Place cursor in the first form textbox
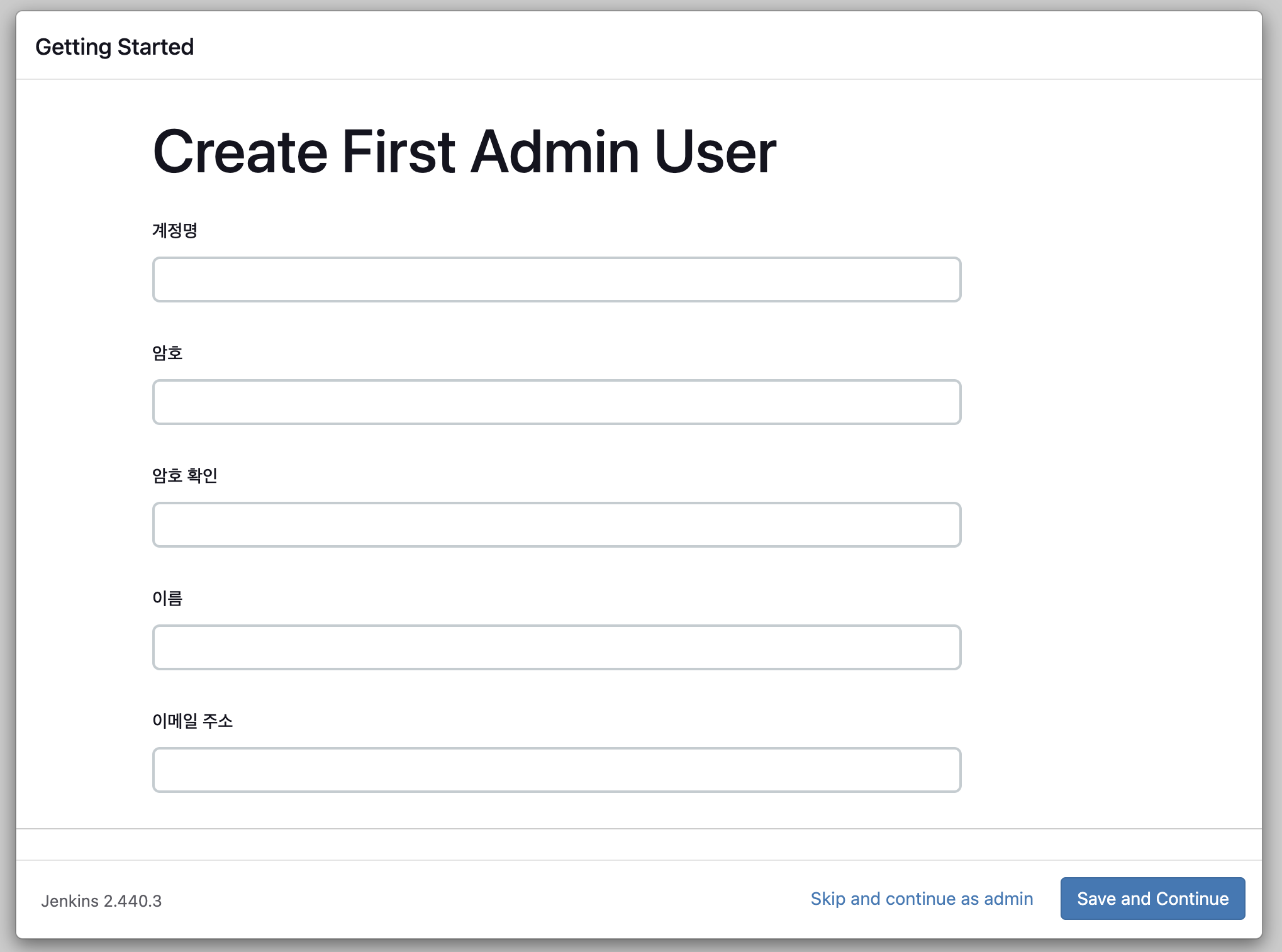 (556, 279)
